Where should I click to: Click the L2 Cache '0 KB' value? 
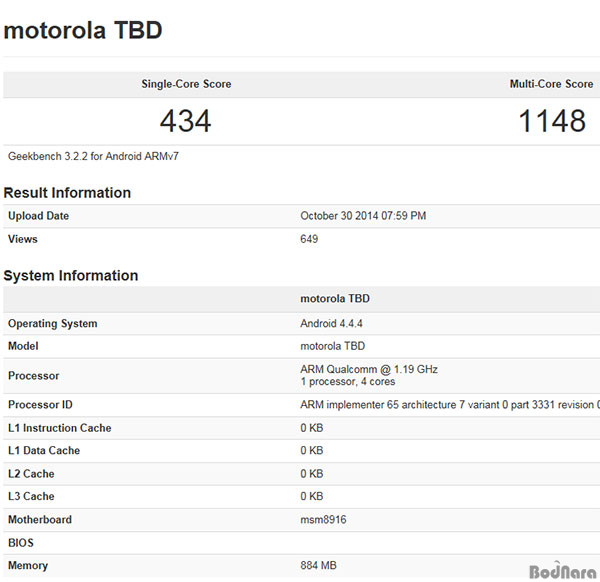(312, 474)
